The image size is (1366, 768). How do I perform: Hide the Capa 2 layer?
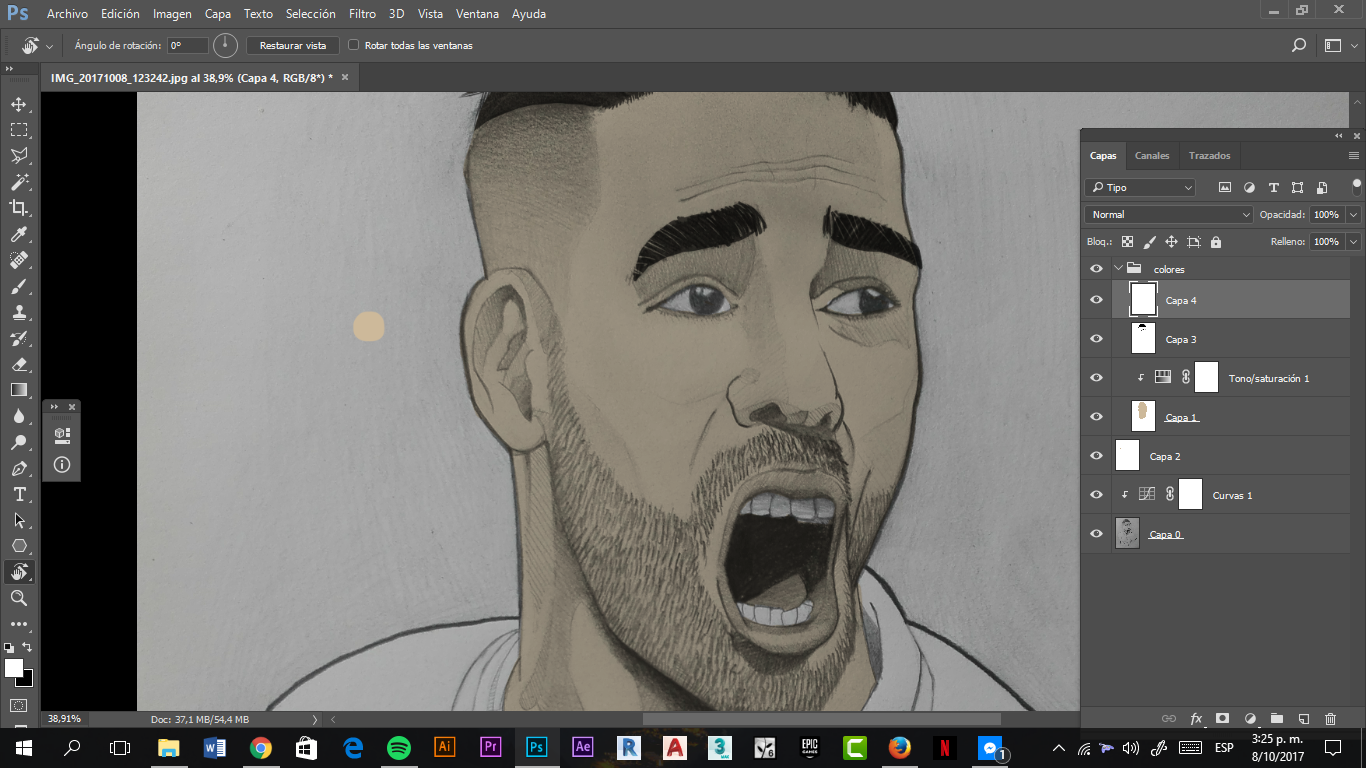[x=1096, y=456]
